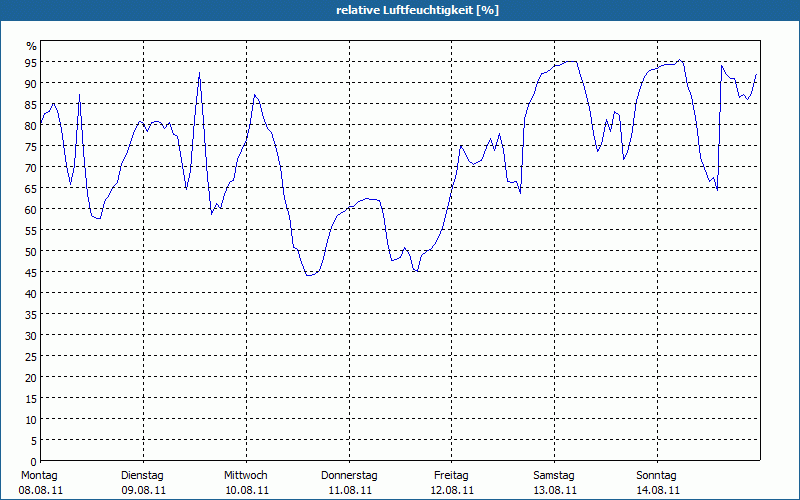Select the 80 y-axis label
800x500 pixels.
31,126
